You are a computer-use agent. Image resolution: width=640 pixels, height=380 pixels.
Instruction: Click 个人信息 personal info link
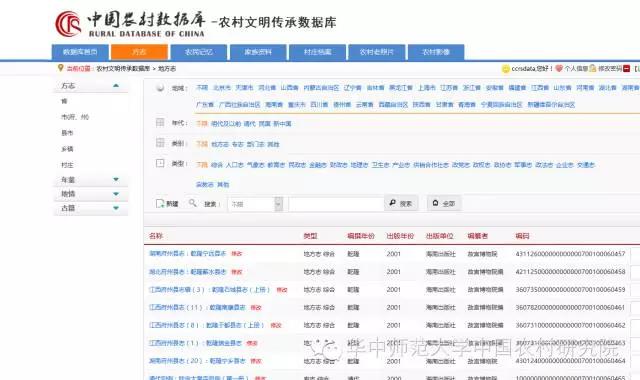coord(576,69)
